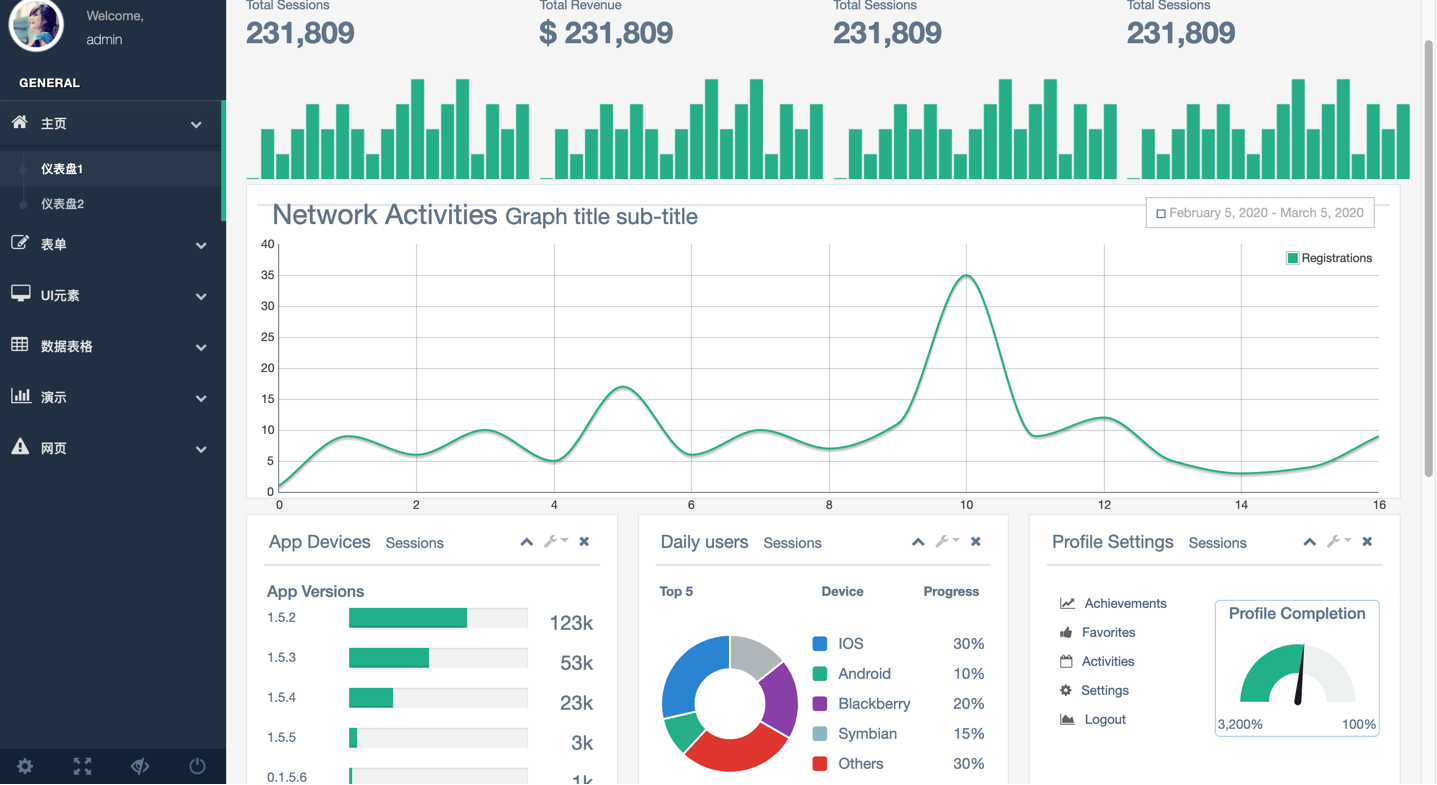Click the red Others legend swatch
This screenshot has height=785, width=1437.
[820, 764]
